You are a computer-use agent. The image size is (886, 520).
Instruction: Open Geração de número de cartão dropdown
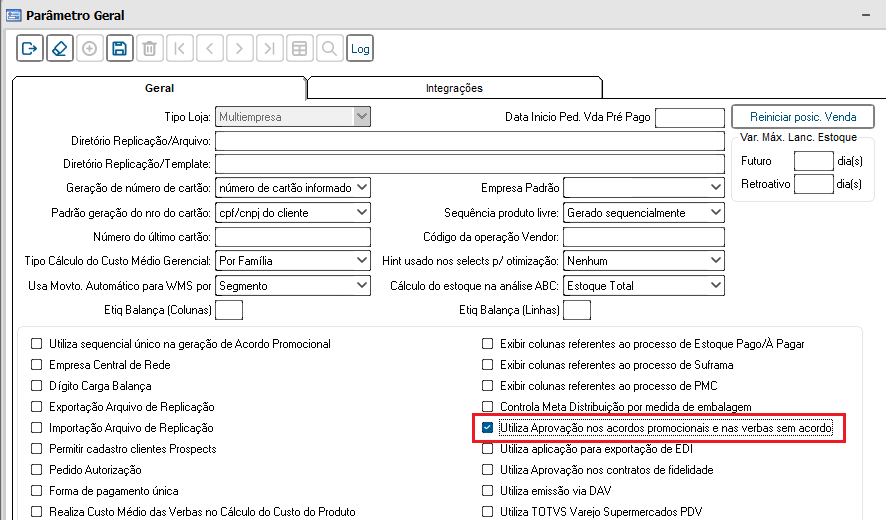point(293,188)
